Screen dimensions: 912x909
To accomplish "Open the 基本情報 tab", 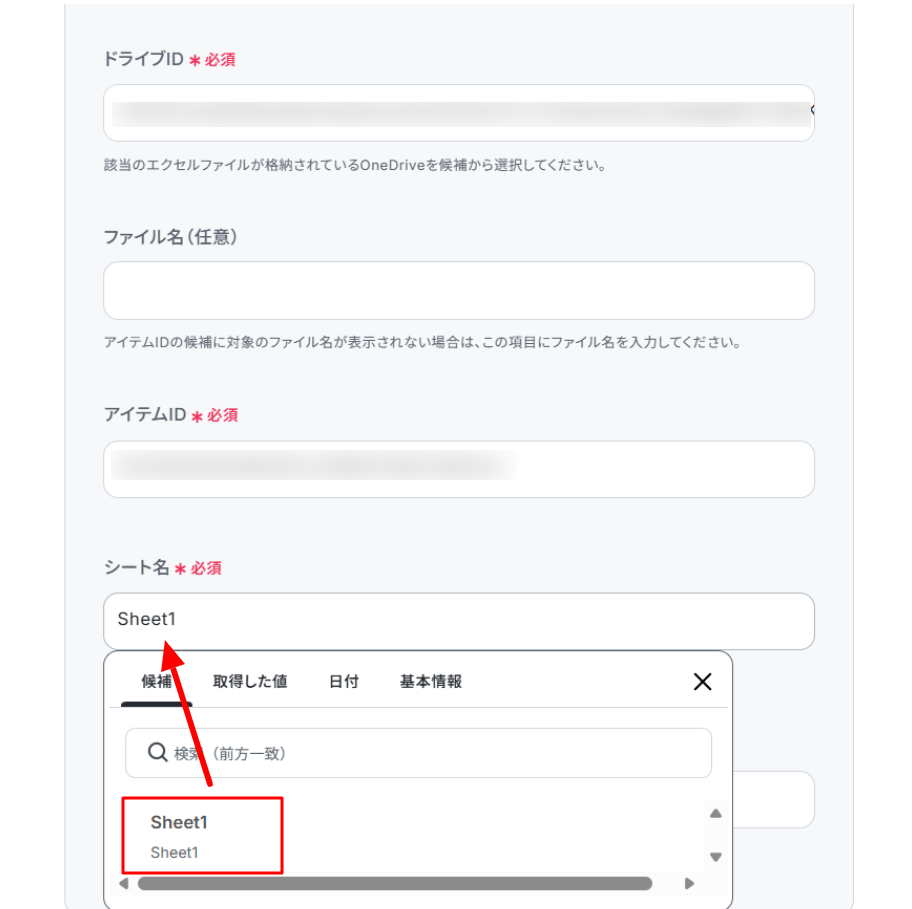I will point(430,681).
